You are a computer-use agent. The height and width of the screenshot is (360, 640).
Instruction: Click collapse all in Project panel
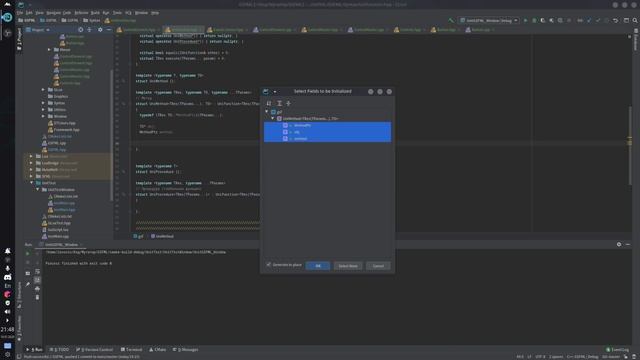89,30
